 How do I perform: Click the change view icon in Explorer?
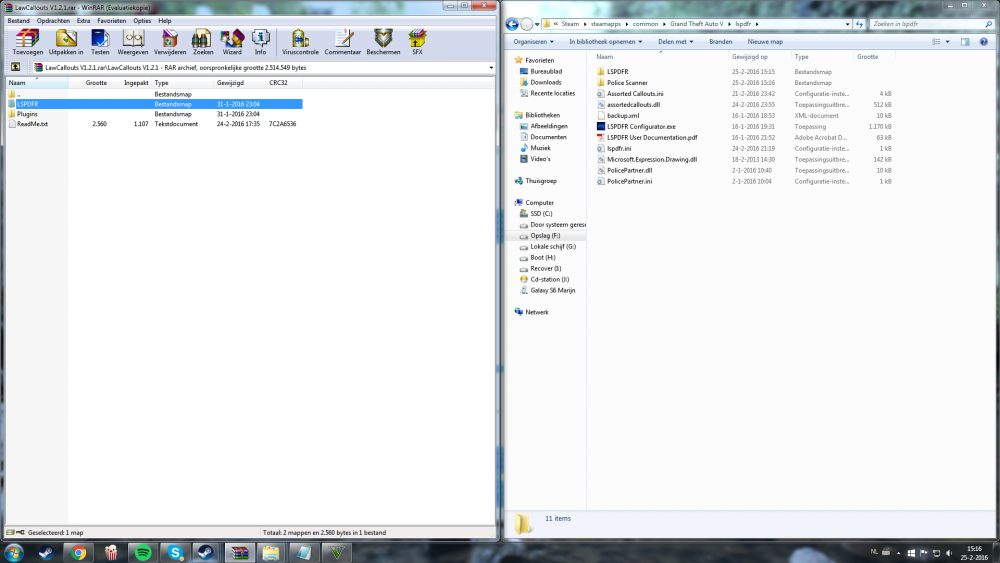pyautogui.click(x=936, y=41)
